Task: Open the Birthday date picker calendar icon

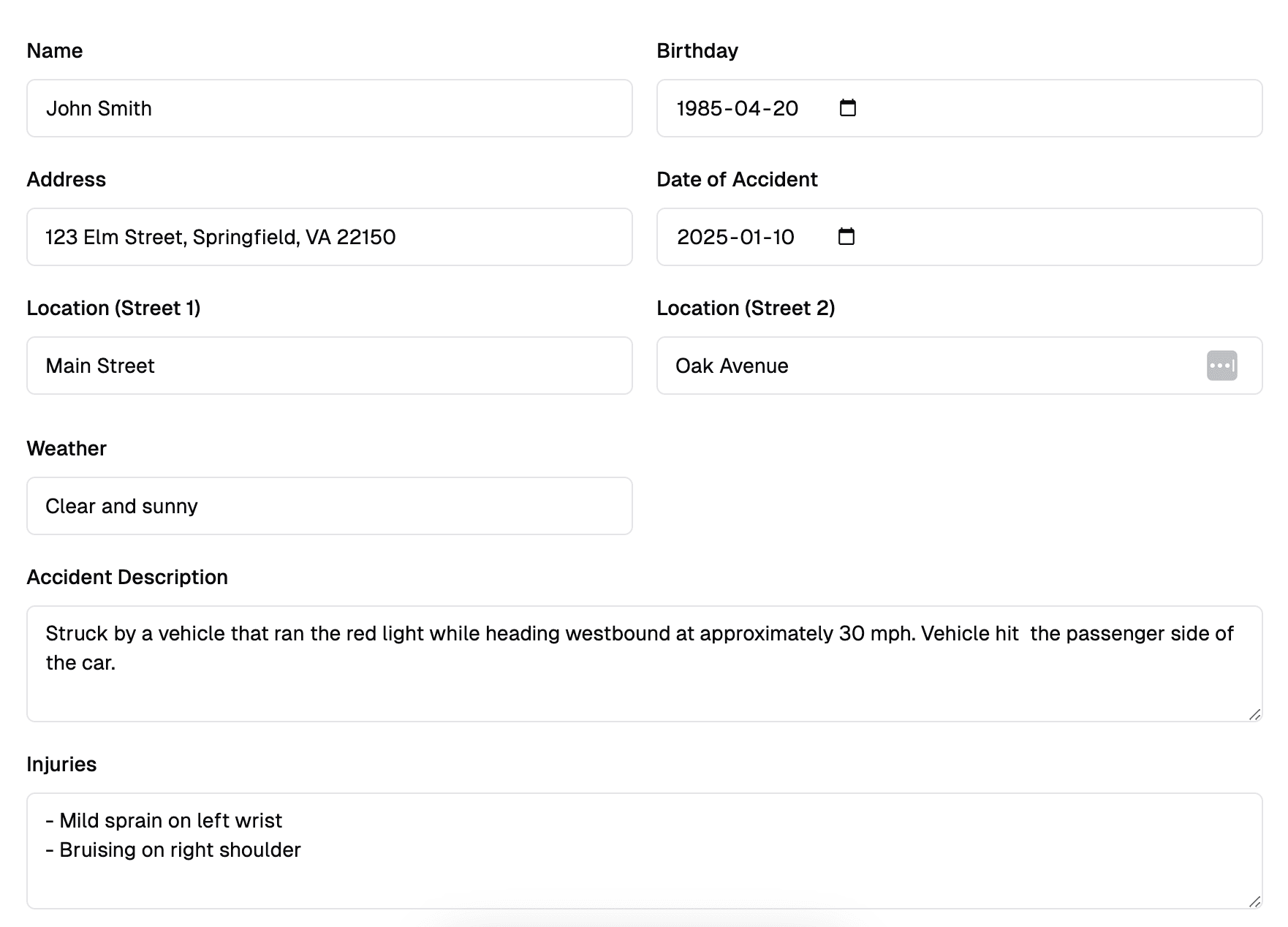Action: [847, 107]
